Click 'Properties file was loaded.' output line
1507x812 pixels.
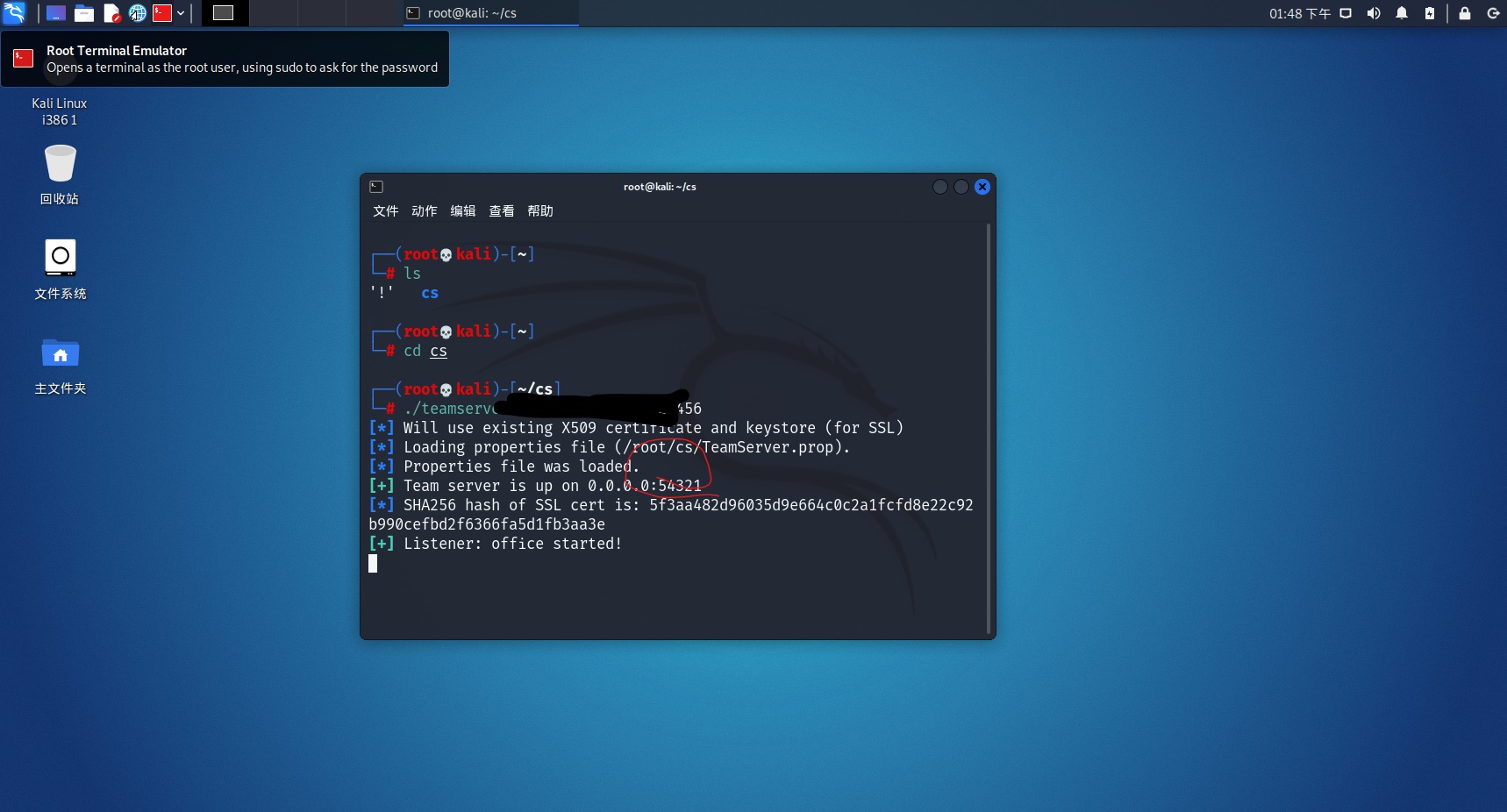[x=504, y=467]
